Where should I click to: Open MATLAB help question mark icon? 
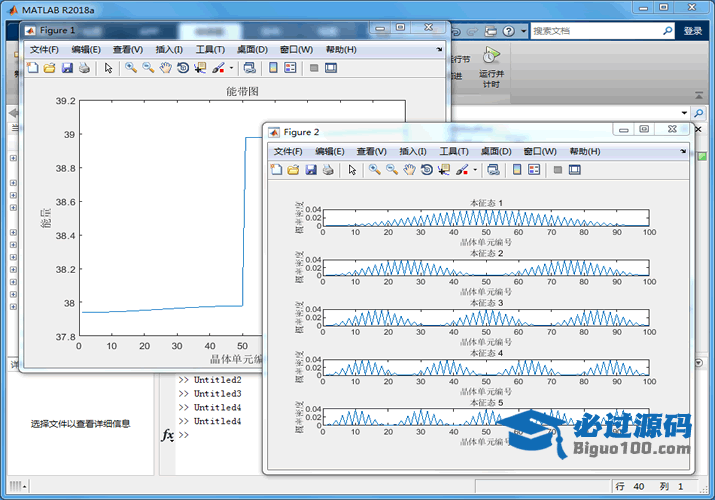click(508, 31)
